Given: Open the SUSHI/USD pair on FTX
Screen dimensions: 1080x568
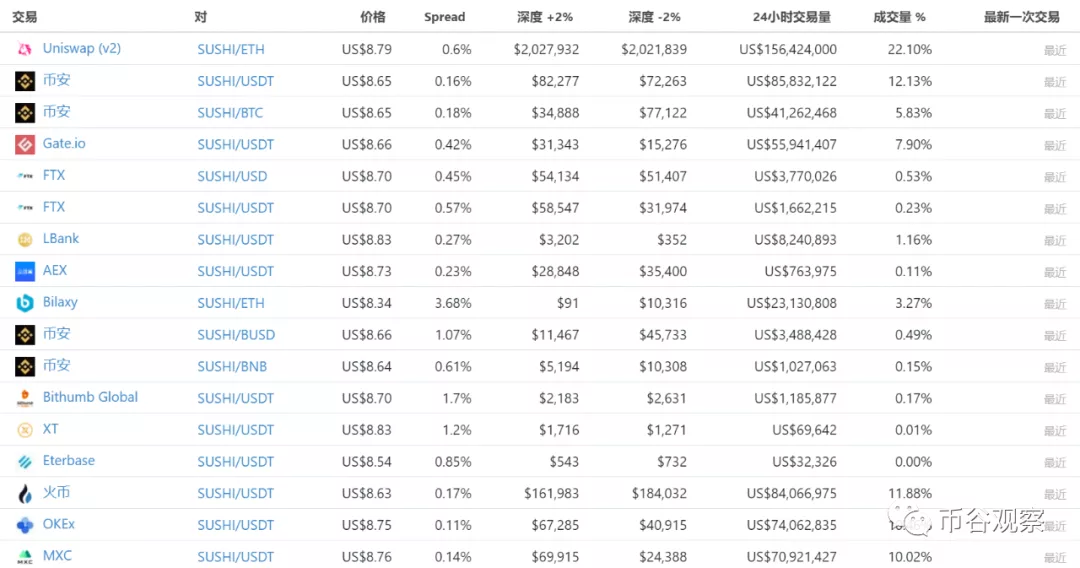Looking at the screenshot, I should coord(232,176).
